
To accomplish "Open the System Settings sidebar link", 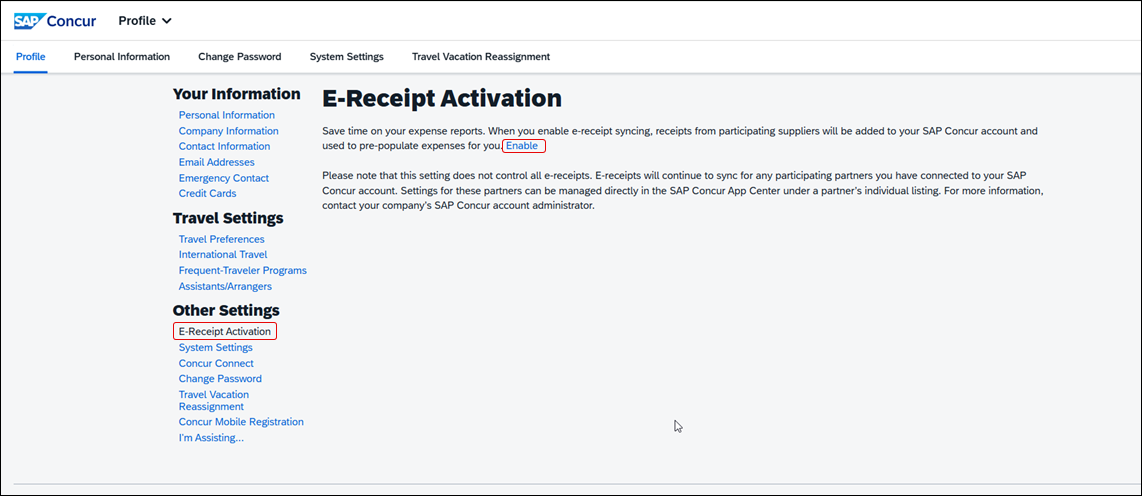I will tap(216, 347).
